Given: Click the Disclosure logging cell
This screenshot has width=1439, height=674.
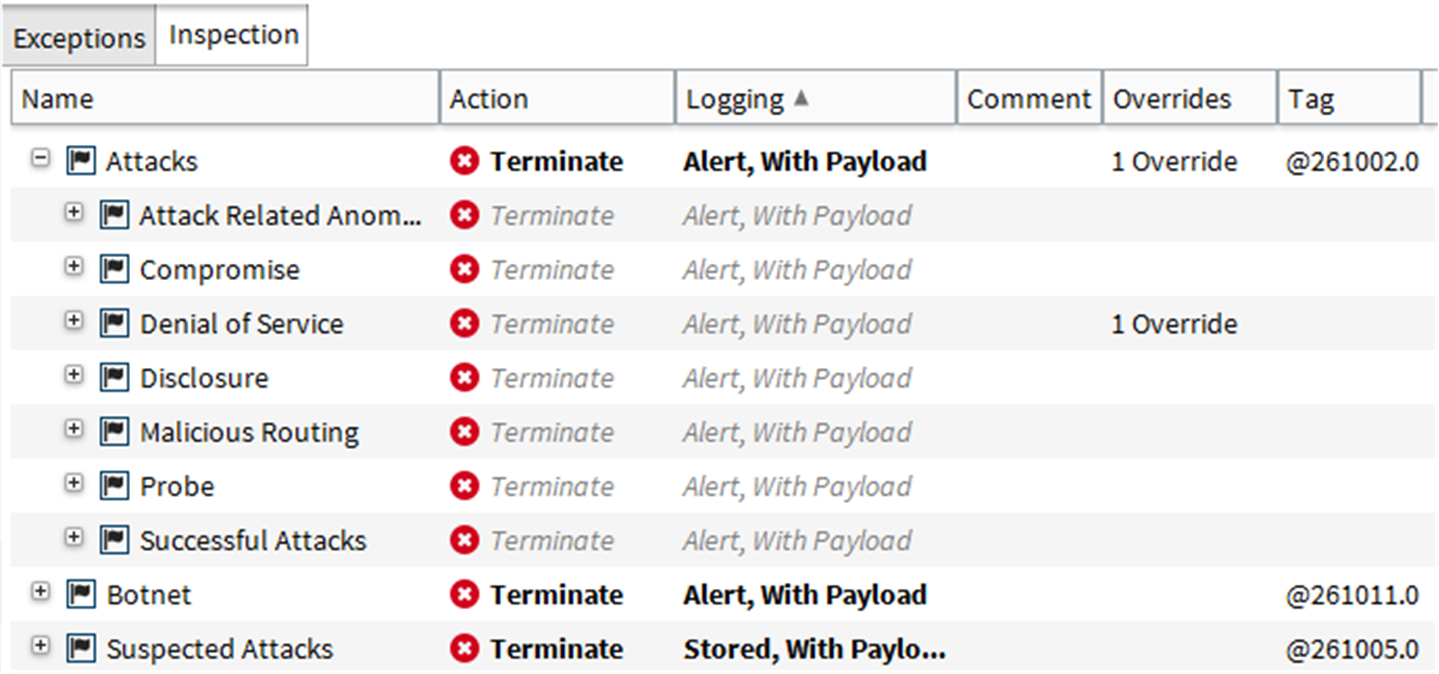Looking at the screenshot, I should [x=797, y=378].
